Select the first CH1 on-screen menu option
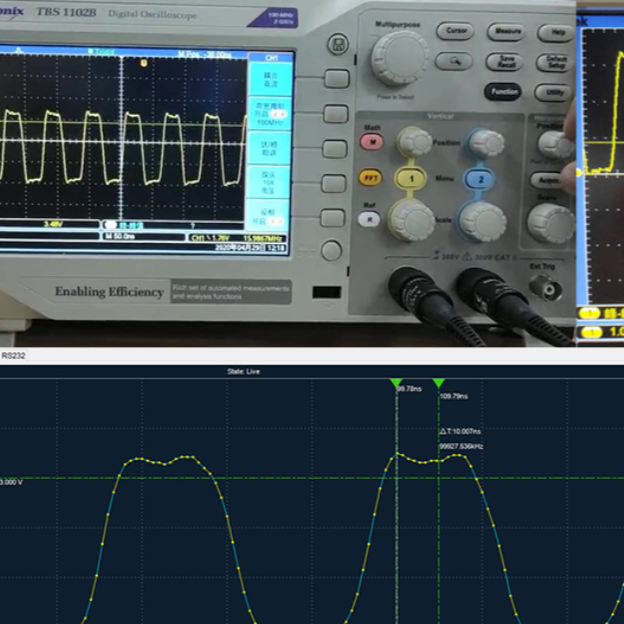The width and height of the screenshot is (624, 624). 270,80
